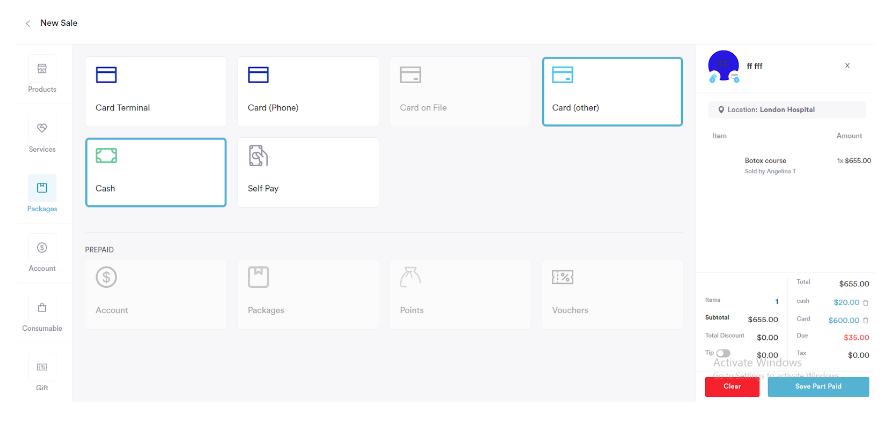Pick Cash as payment method
This screenshot has height=424, width=890.
click(x=155, y=172)
